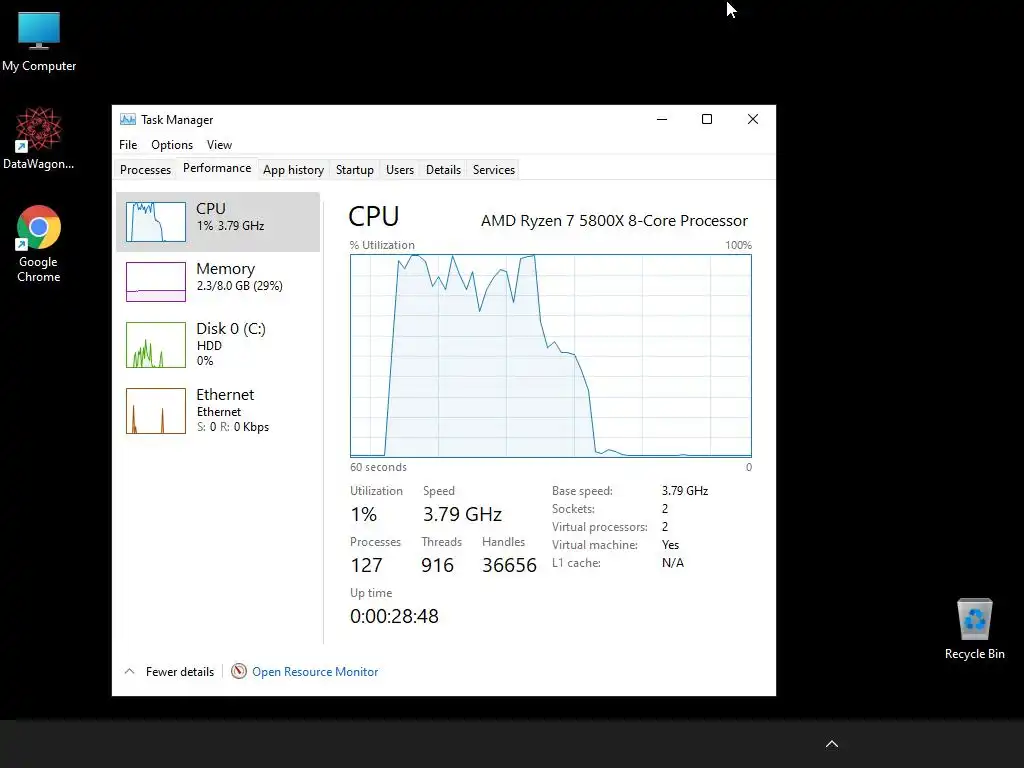Click the Open Resource Monitor link
Screen dimensions: 1024x768
pos(315,672)
